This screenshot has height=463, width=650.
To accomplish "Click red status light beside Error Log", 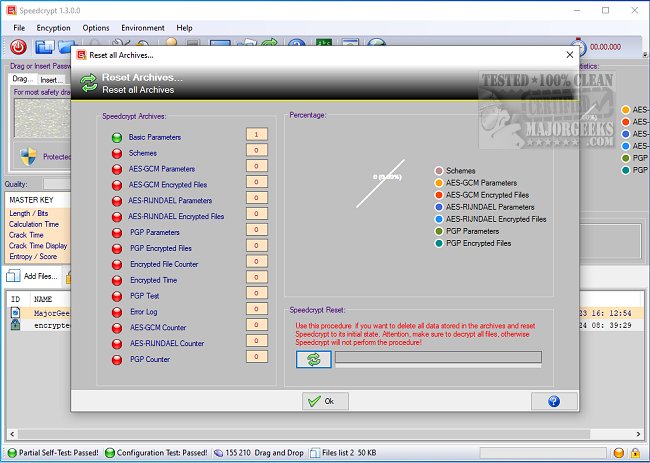I will (x=117, y=312).
